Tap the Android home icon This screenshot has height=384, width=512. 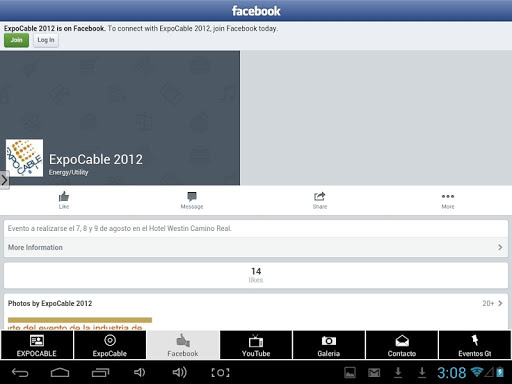pyautogui.click(x=60, y=372)
